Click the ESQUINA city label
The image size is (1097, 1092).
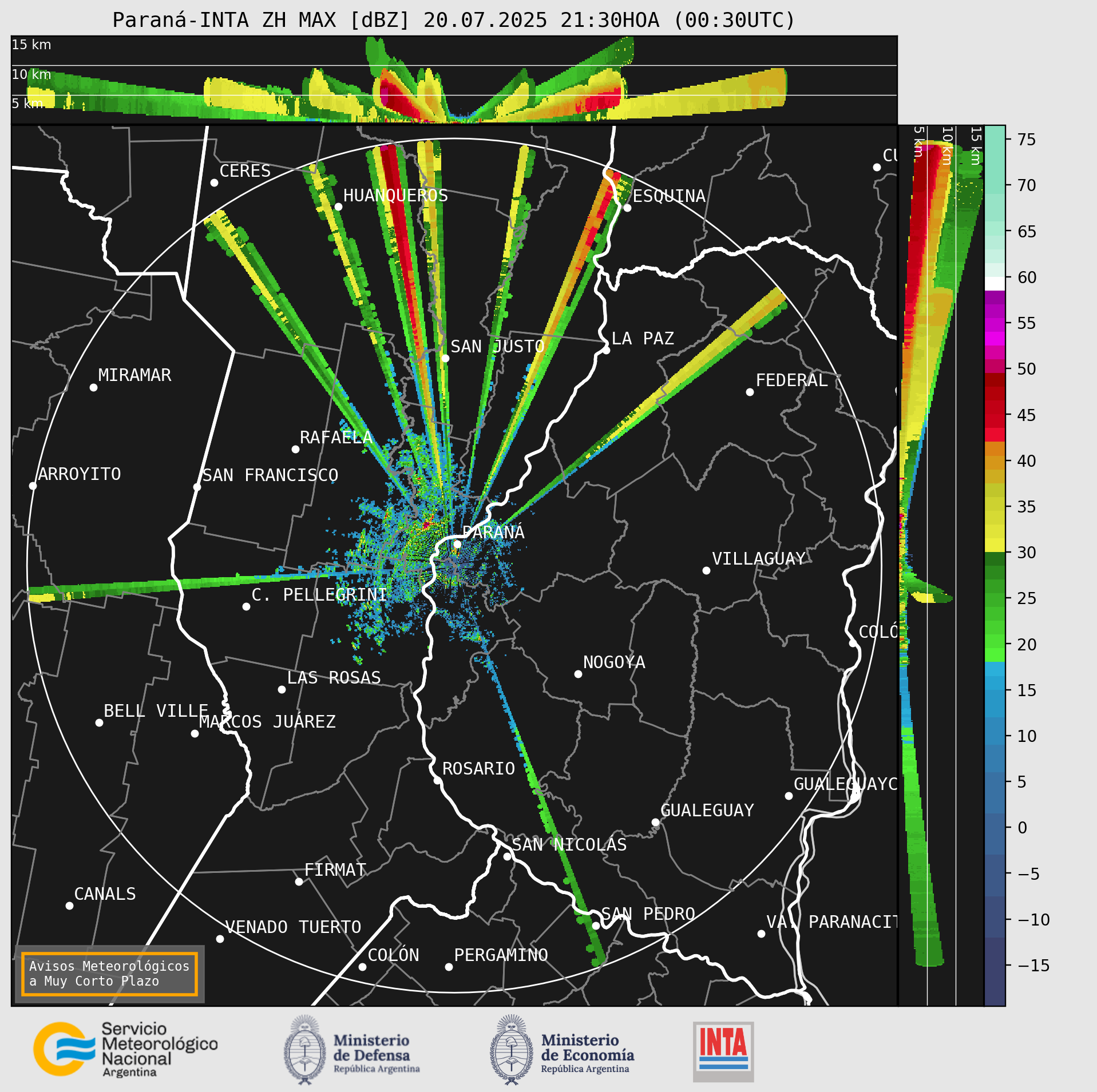click(669, 196)
